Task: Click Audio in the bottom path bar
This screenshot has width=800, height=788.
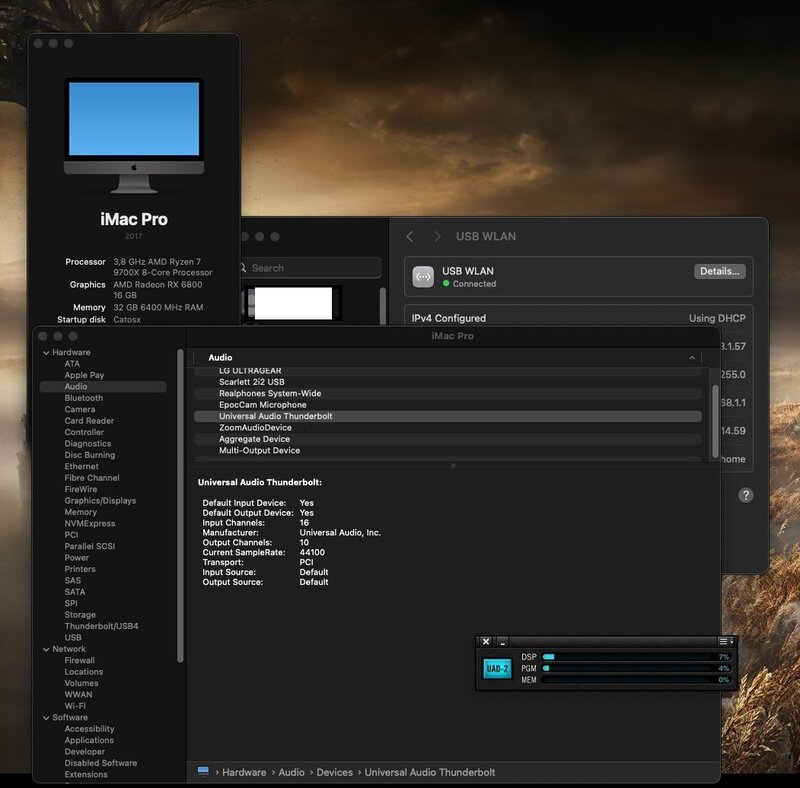Action: point(291,772)
